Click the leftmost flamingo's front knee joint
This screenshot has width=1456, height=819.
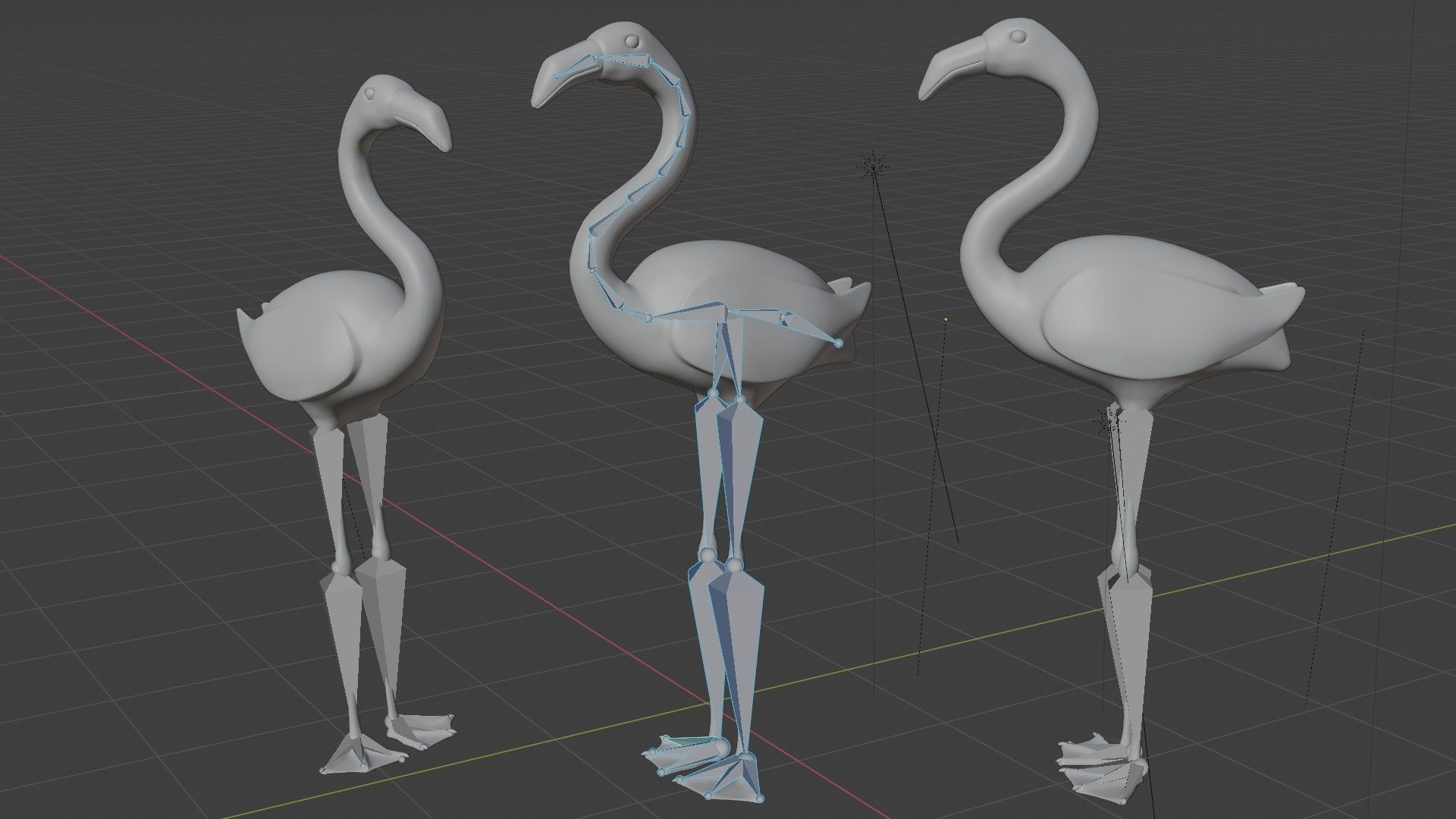click(x=340, y=565)
